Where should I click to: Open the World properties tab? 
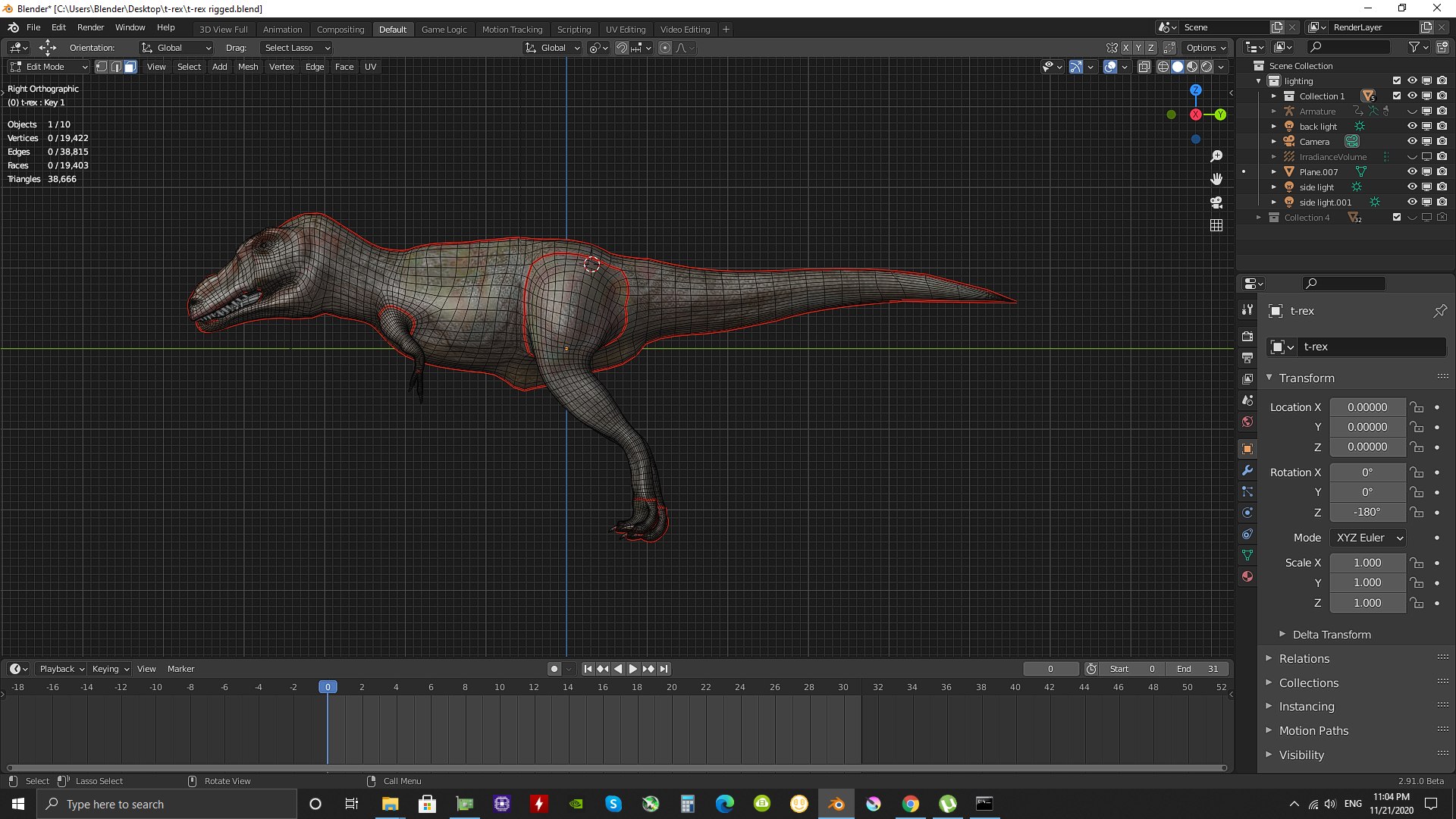point(1247,422)
